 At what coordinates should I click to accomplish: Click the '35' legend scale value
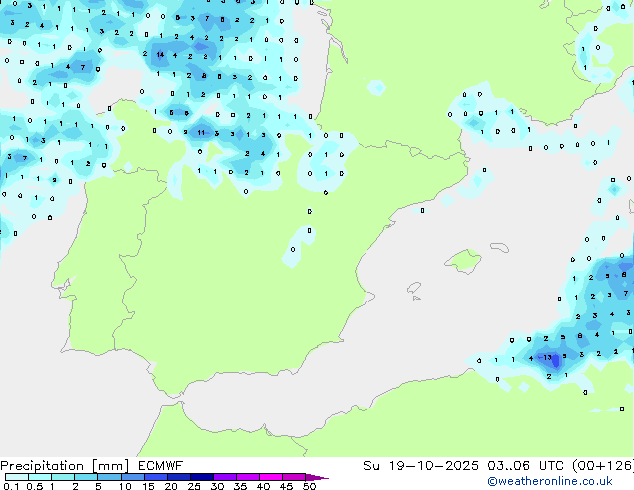click(x=240, y=486)
